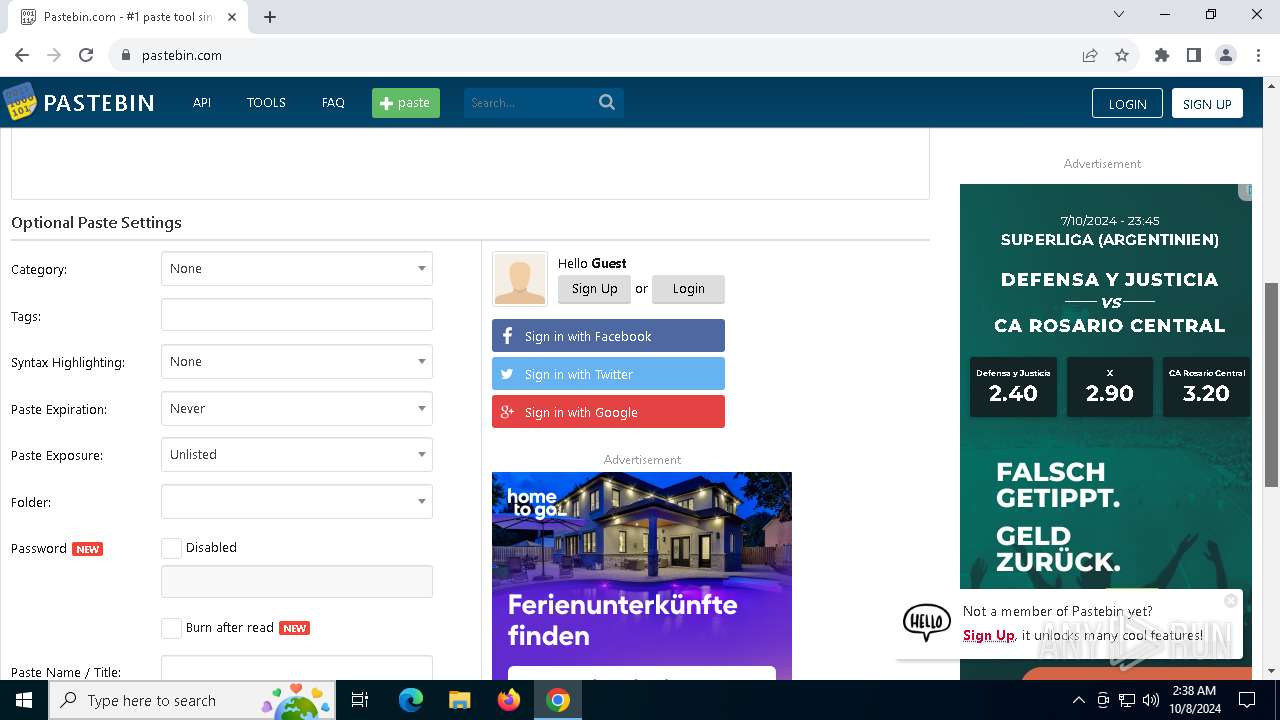Open the Paste Exposure dropdown
This screenshot has width=1280, height=720.
coord(297,455)
